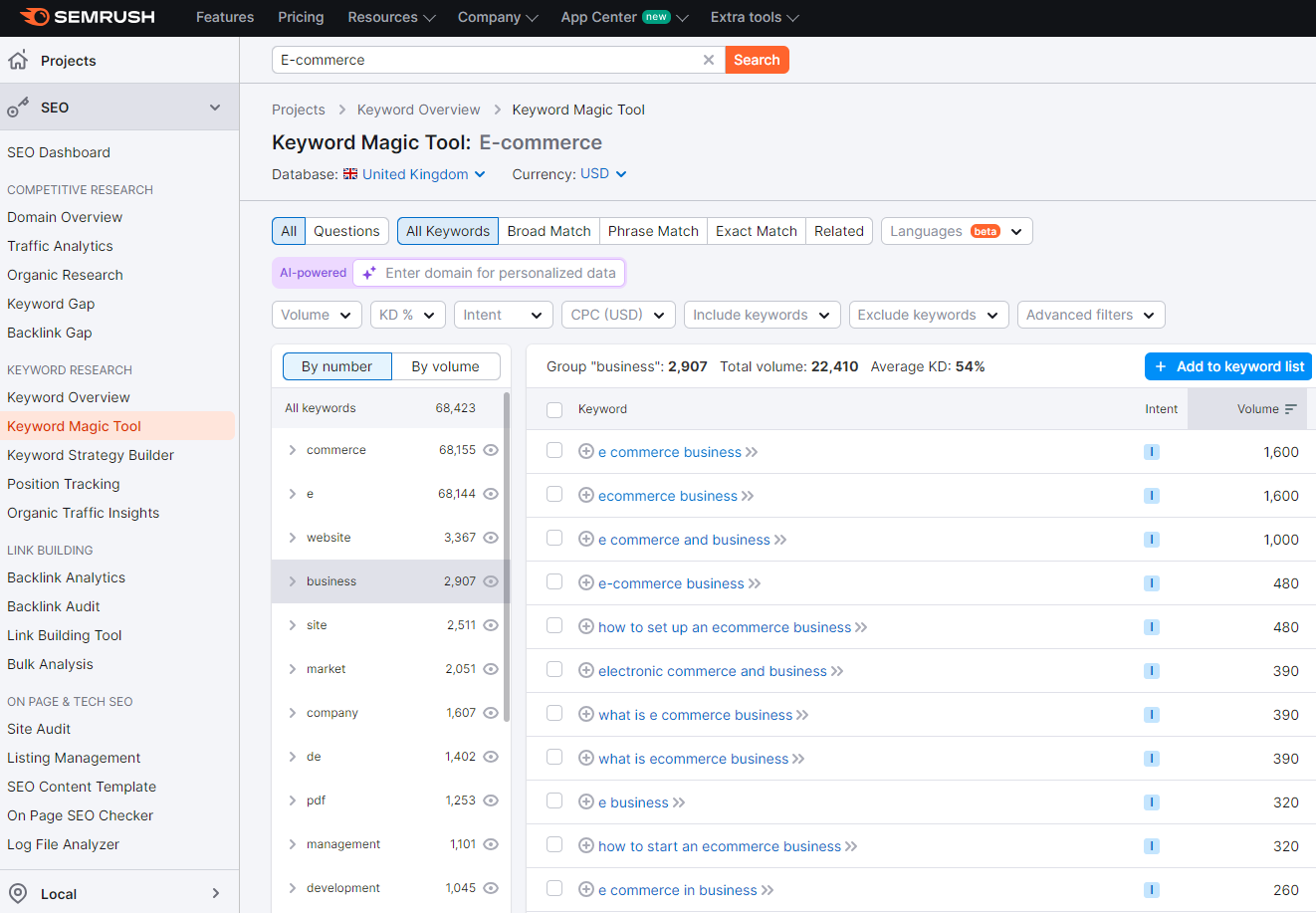Click the orange Search button

pyautogui.click(x=757, y=60)
